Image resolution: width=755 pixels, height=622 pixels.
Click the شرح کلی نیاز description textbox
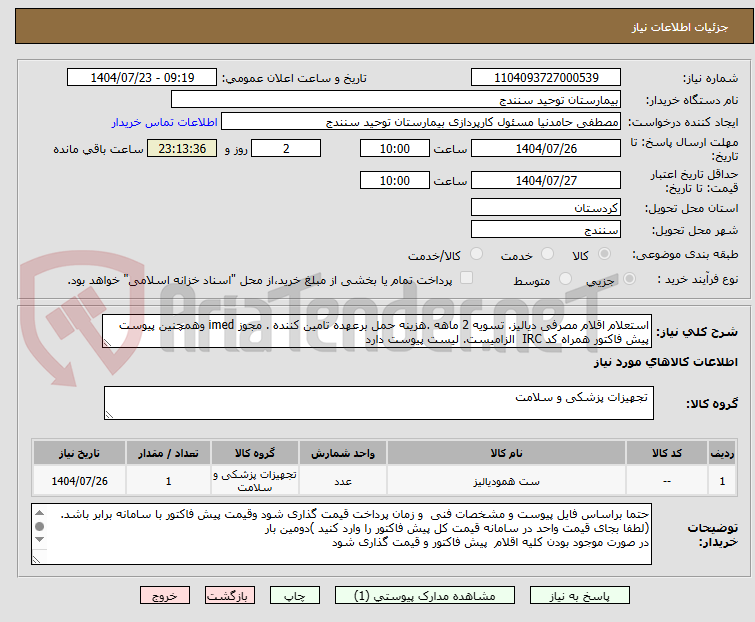(x=377, y=331)
